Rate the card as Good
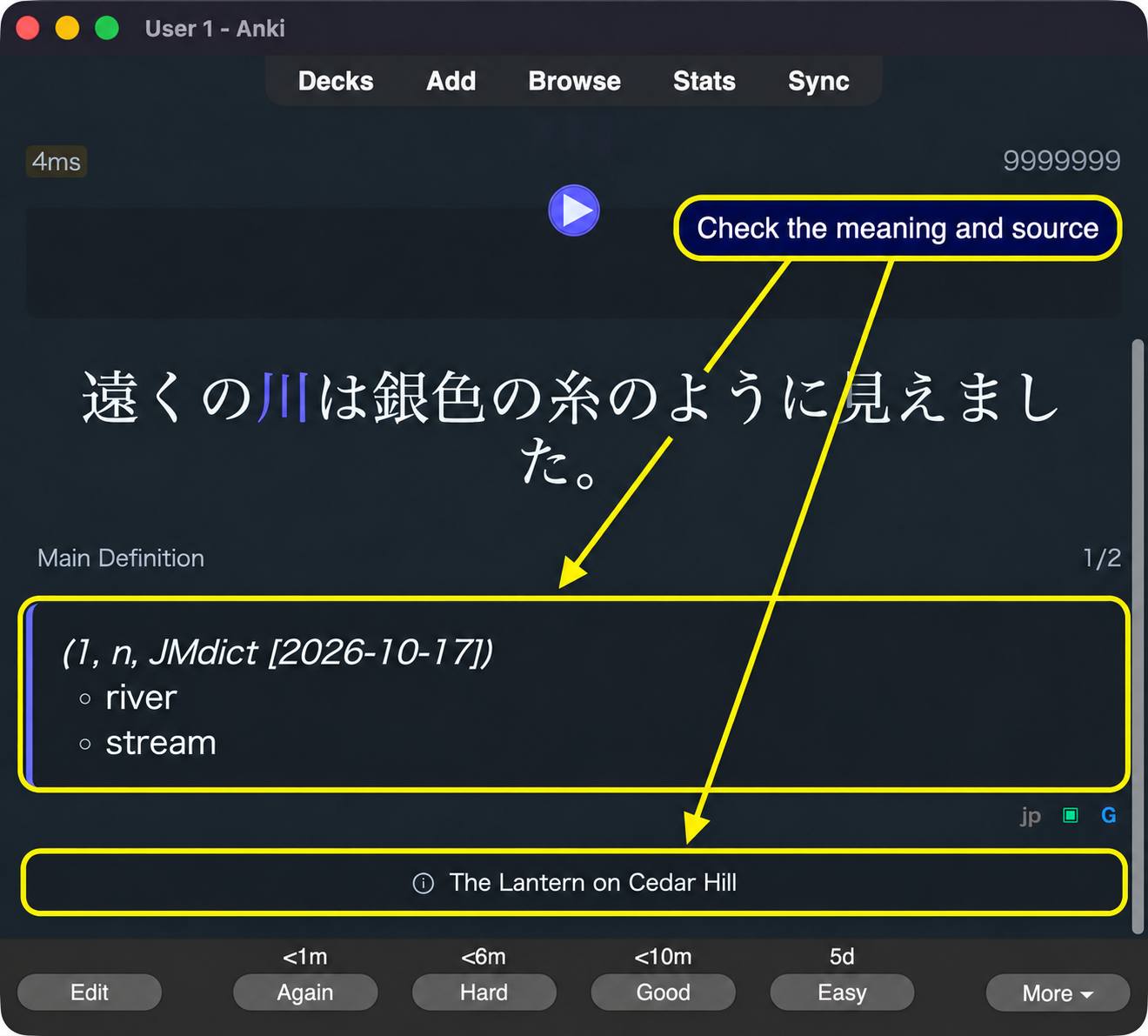Image resolution: width=1148 pixels, height=1036 pixels. coord(664,993)
